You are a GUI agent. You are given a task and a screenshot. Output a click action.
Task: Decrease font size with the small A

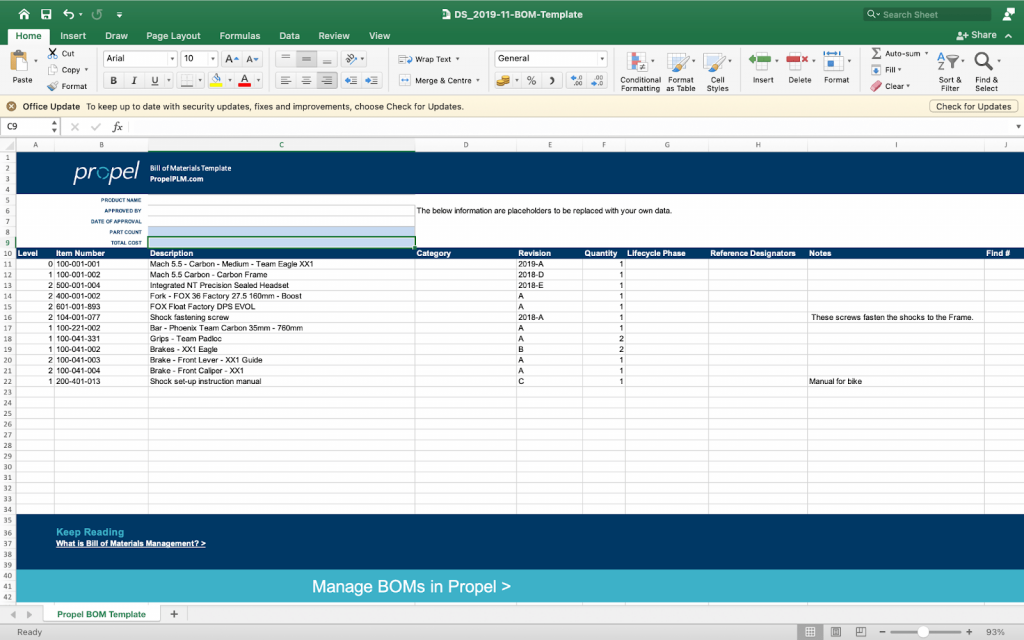coord(253,59)
